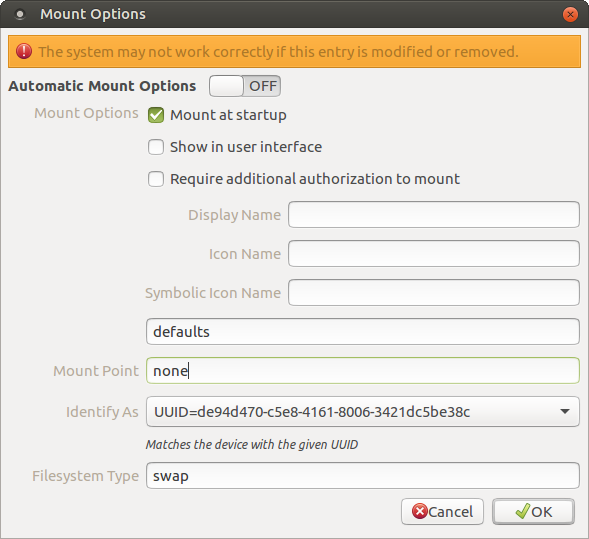Enable Show in user interface checkbox

[x=156, y=147]
